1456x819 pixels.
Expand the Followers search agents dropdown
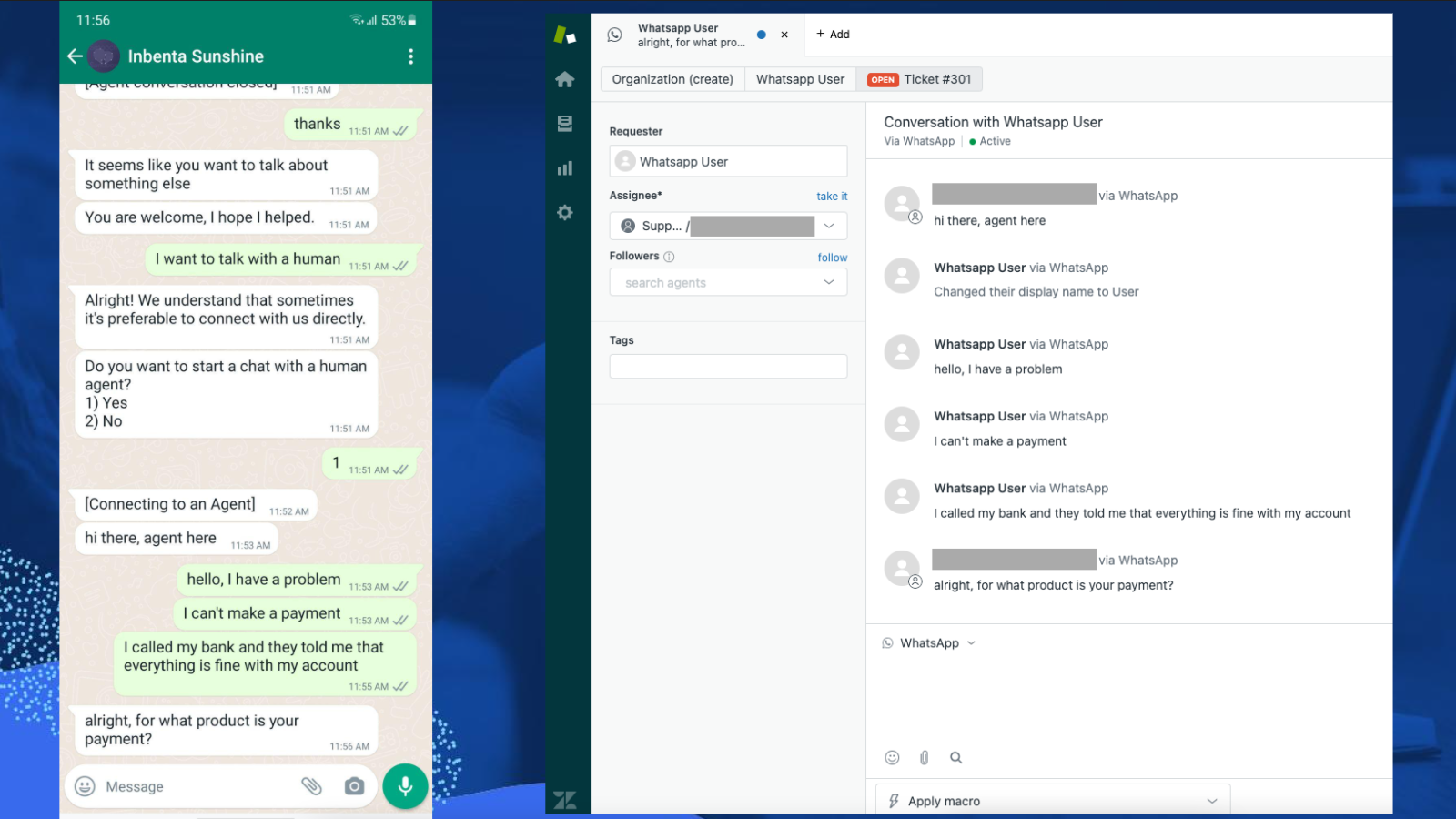[x=828, y=282]
